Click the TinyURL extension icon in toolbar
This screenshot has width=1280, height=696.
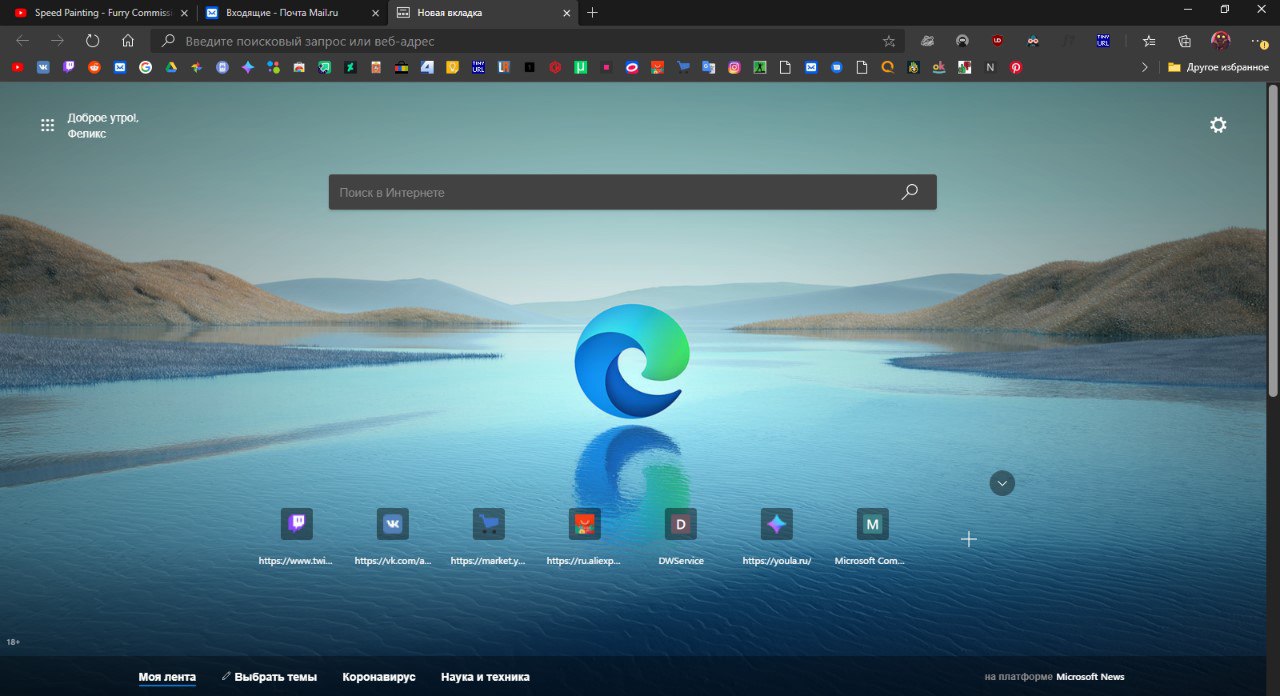1103,41
